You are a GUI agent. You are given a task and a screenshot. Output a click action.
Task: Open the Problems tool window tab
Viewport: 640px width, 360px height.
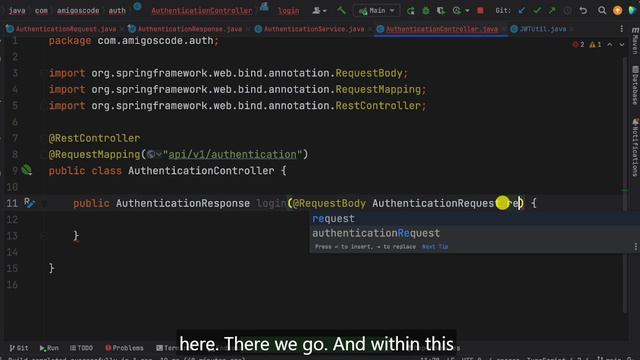[124, 348]
